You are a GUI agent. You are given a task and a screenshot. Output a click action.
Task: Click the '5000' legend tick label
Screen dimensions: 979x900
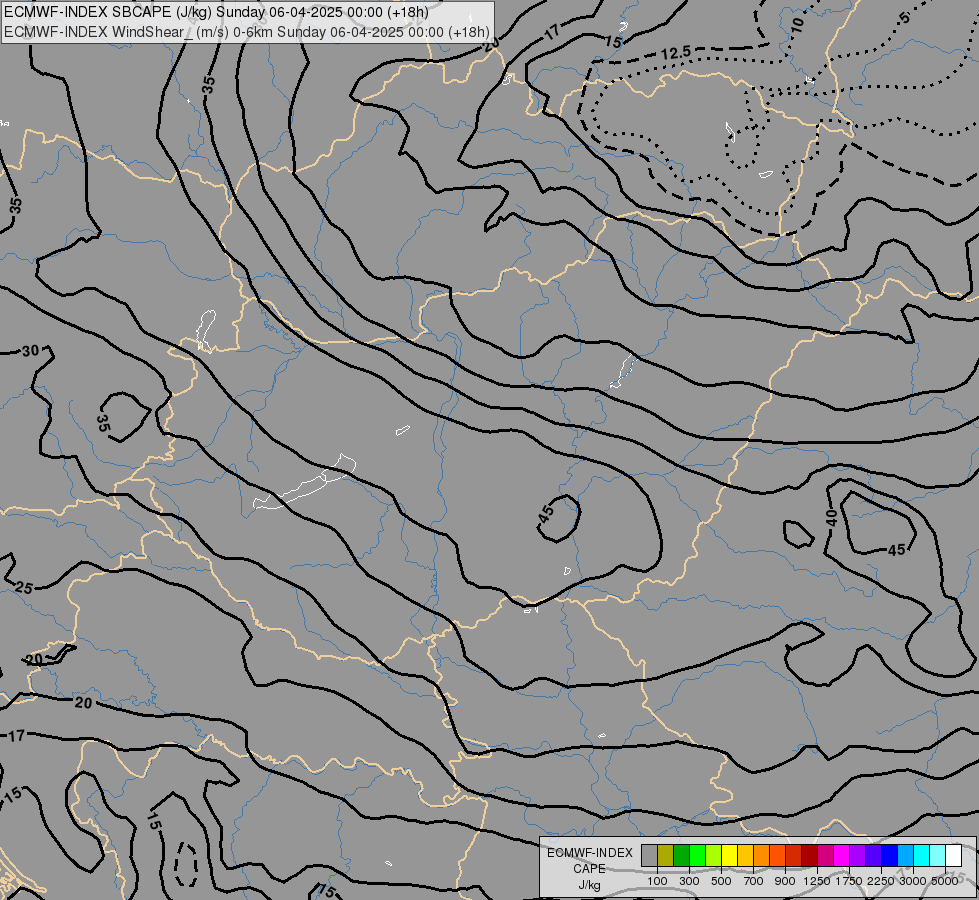pyautogui.click(x=945, y=881)
